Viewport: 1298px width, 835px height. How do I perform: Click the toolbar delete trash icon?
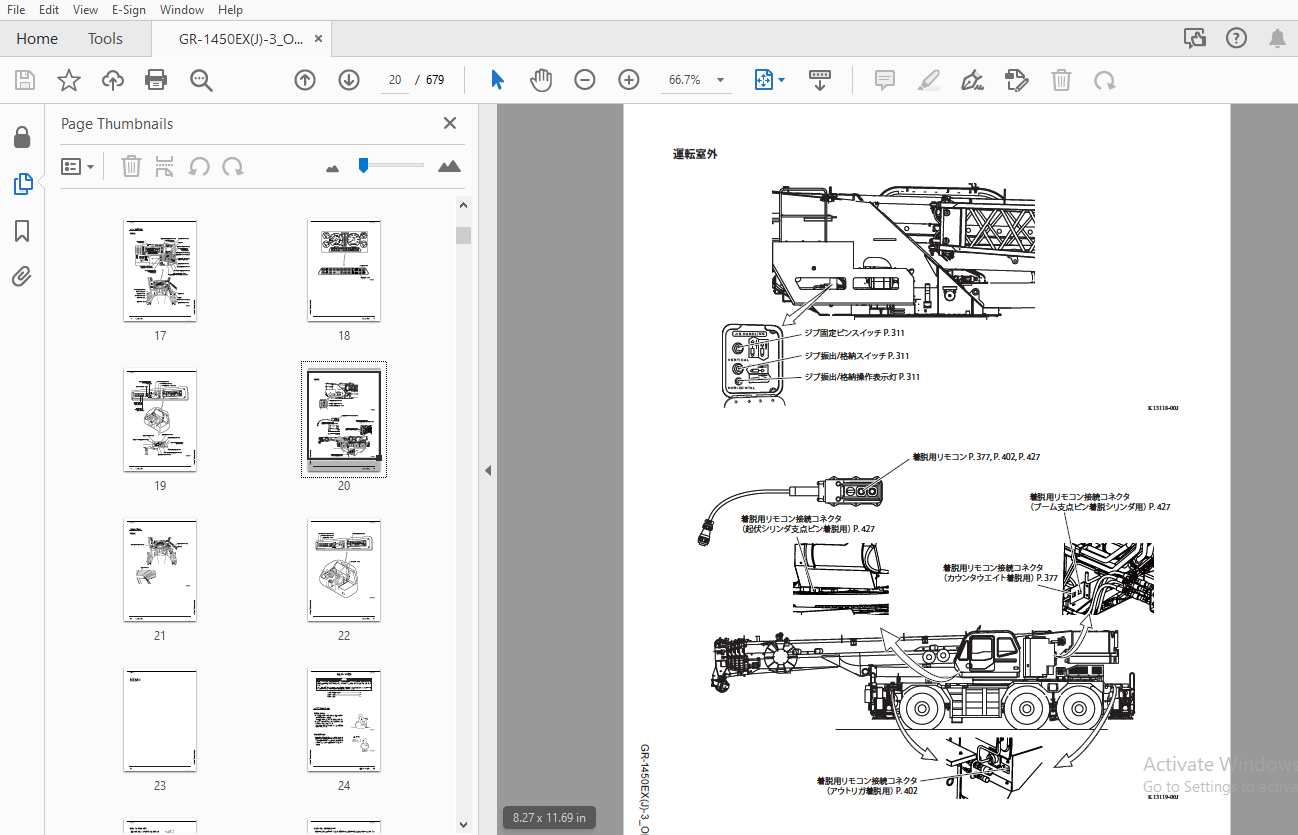click(1061, 80)
